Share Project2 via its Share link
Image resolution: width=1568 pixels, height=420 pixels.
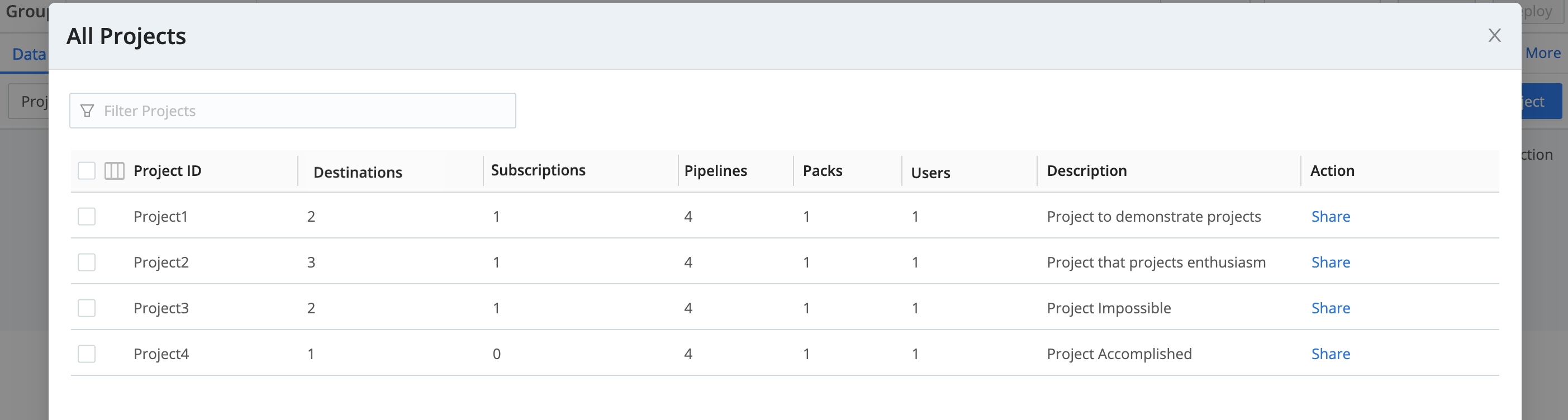[x=1331, y=262]
